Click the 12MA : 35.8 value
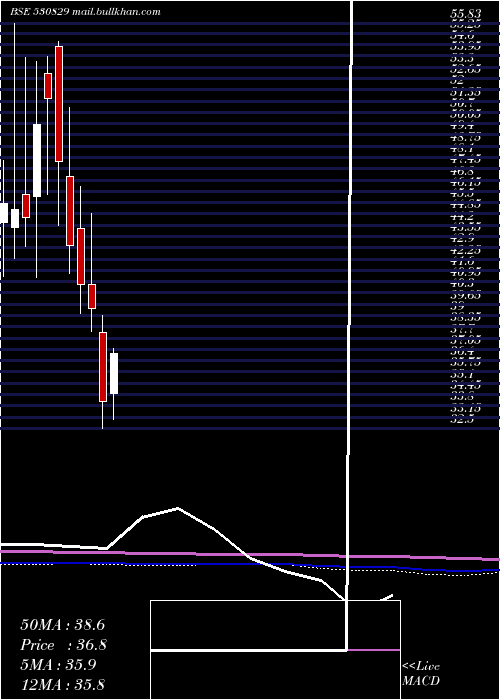Viewport: 500px width, 700px height. click(x=62, y=684)
